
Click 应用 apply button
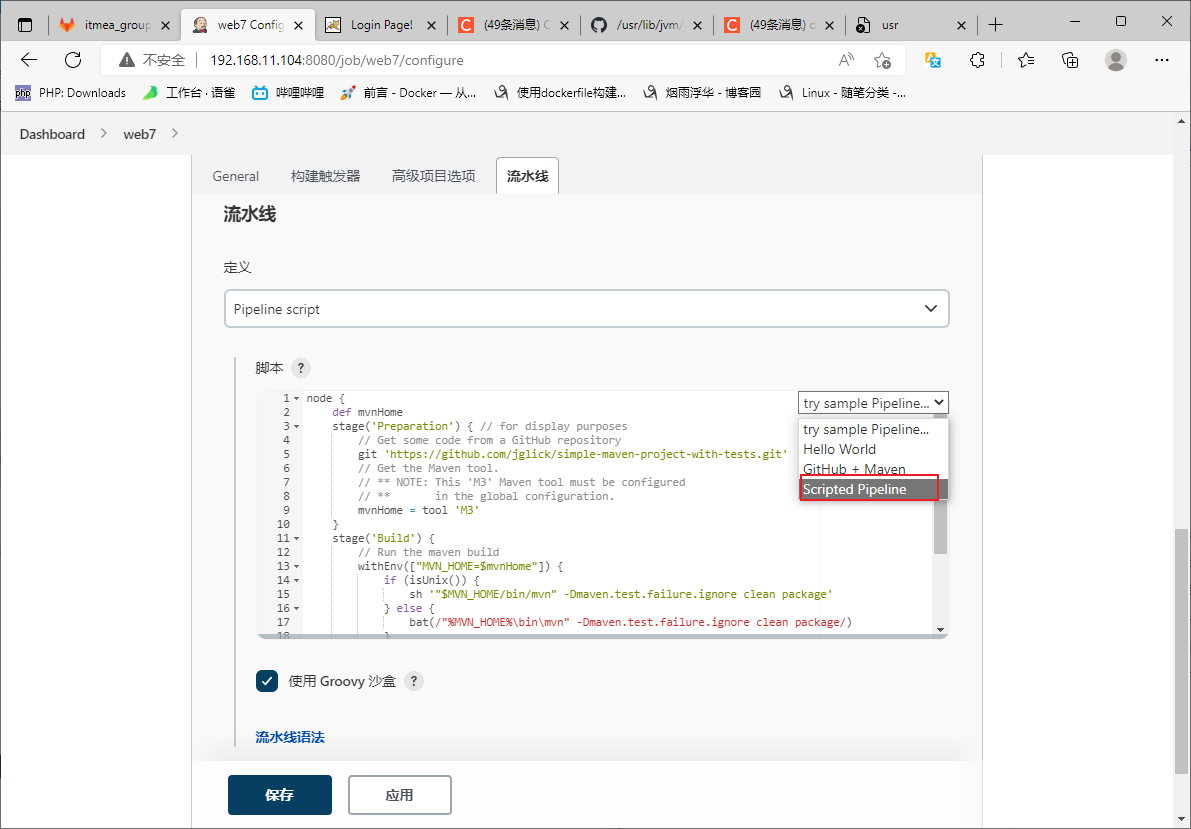(x=400, y=795)
